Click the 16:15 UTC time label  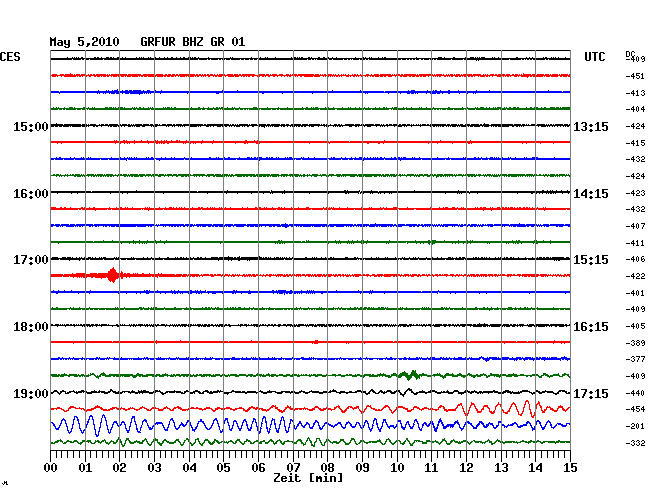[x=591, y=327]
